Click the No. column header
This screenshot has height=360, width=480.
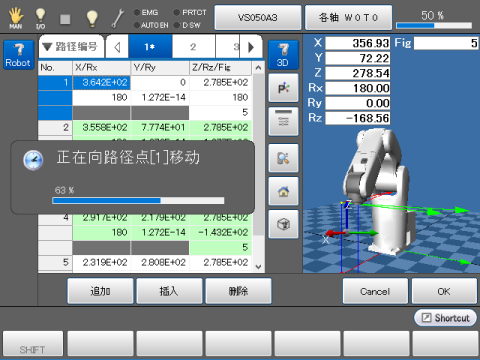point(55,68)
